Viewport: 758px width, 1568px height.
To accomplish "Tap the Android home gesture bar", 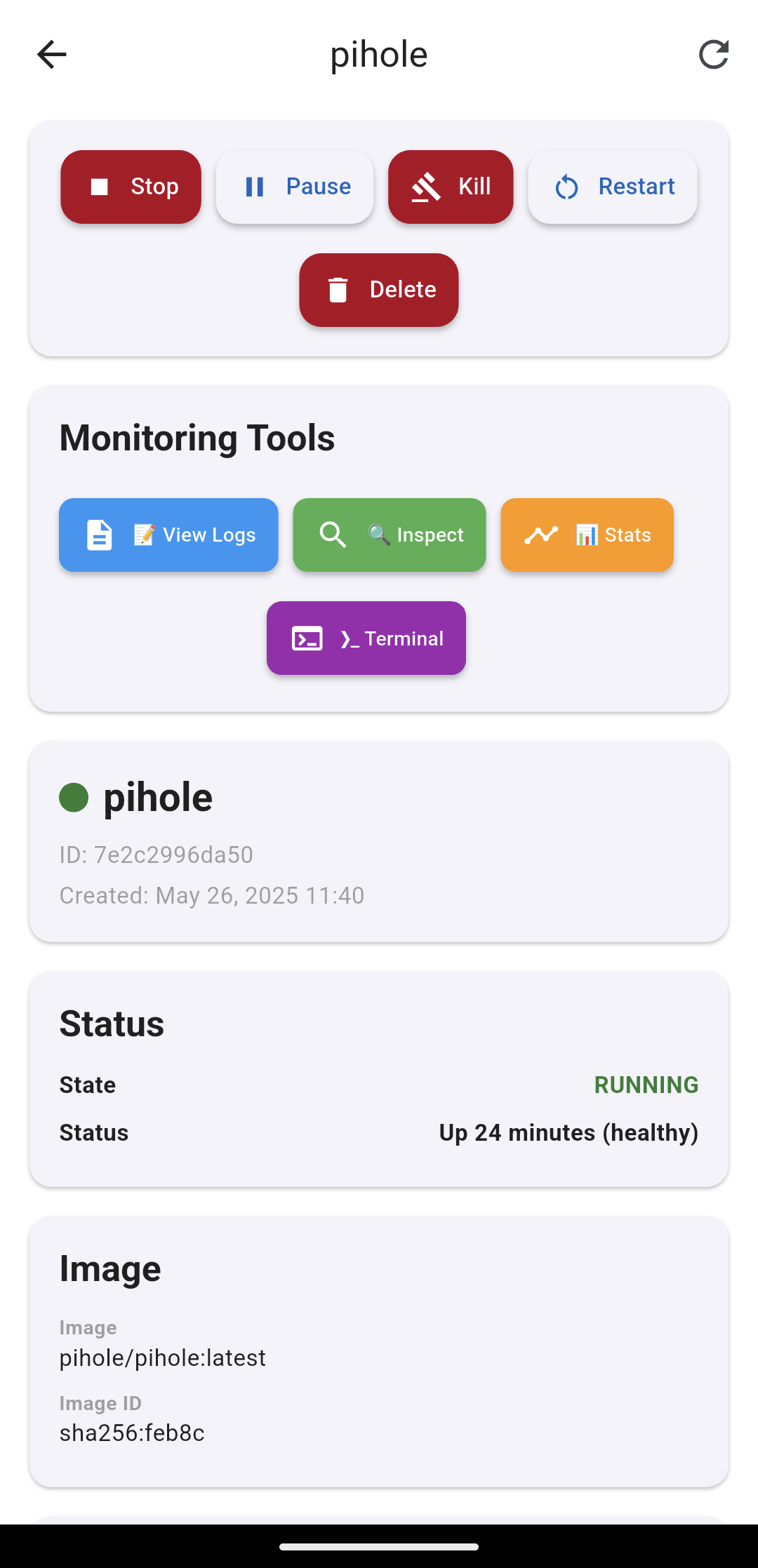I will pos(379,1546).
